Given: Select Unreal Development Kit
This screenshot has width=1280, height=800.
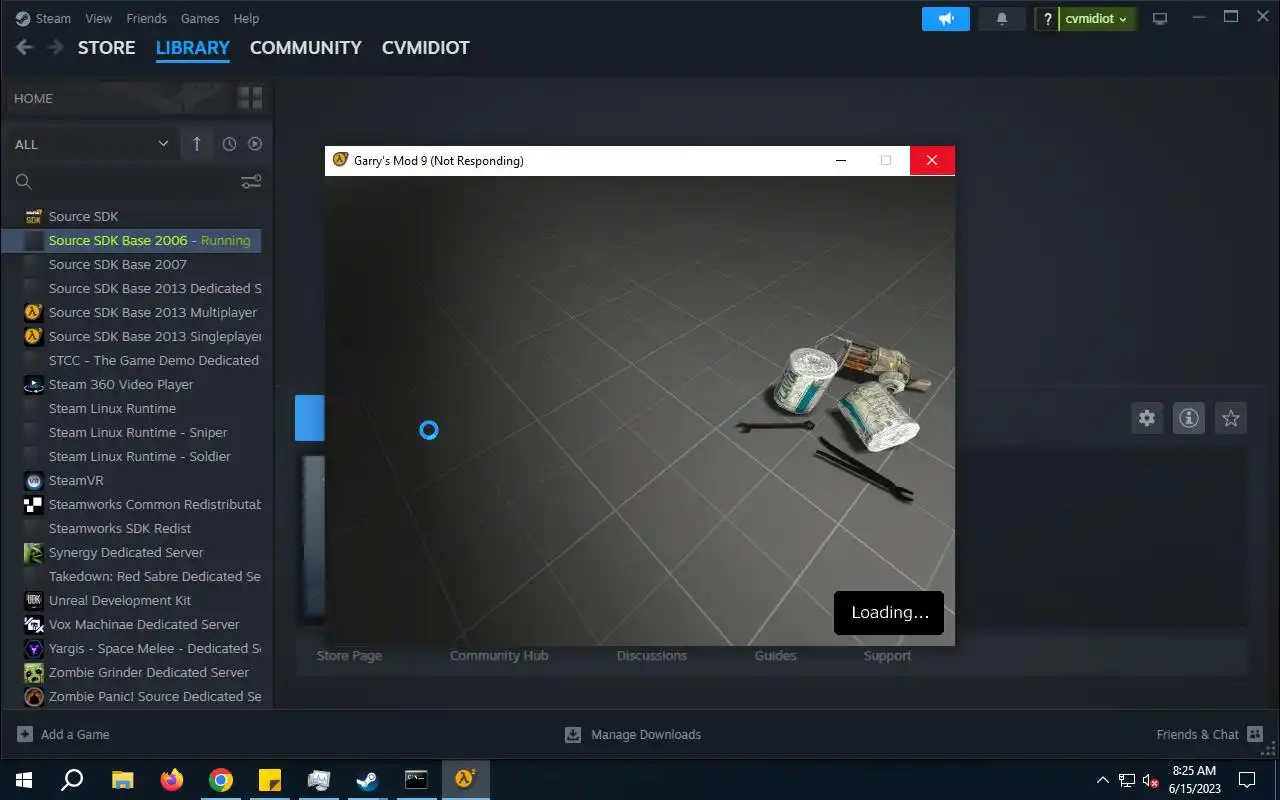Looking at the screenshot, I should tap(131, 600).
